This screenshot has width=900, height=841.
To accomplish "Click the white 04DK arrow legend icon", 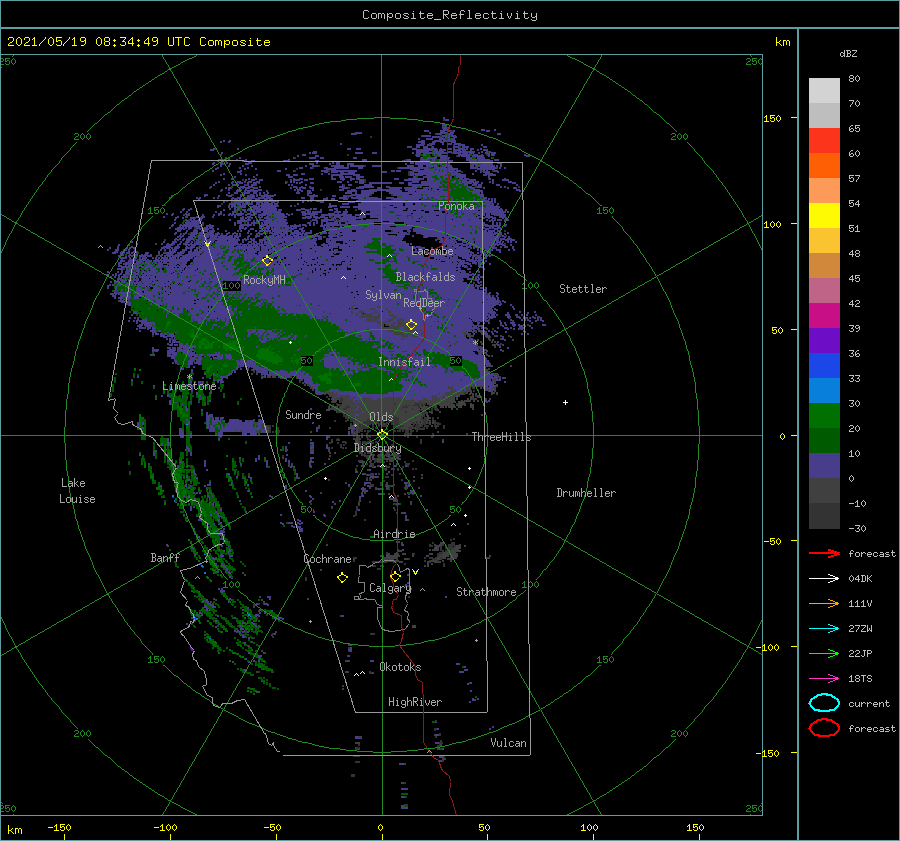I will pos(824,579).
